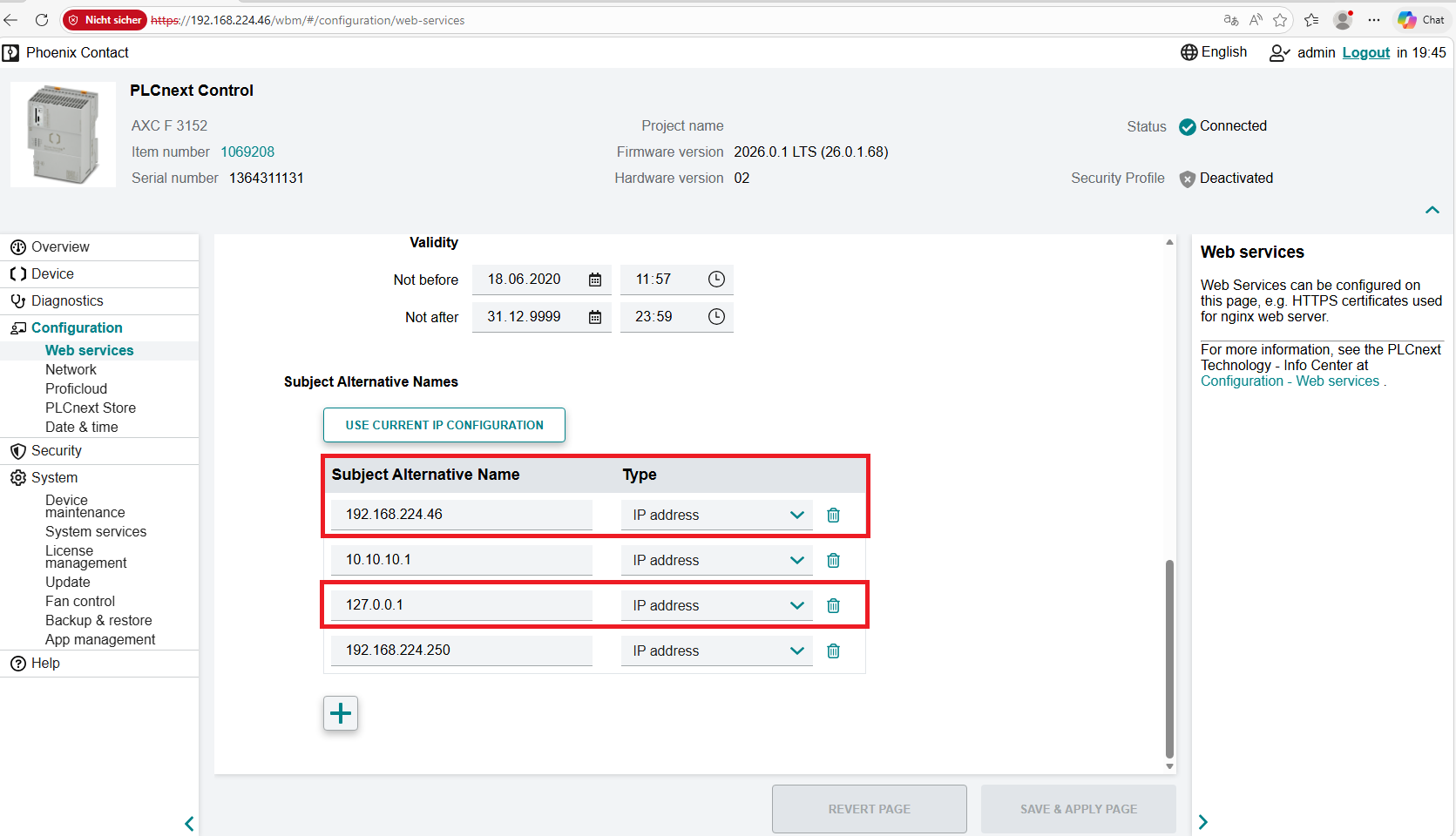Click Use Current IP Configuration button
The width and height of the screenshot is (1456, 836).
coord(444,425)
